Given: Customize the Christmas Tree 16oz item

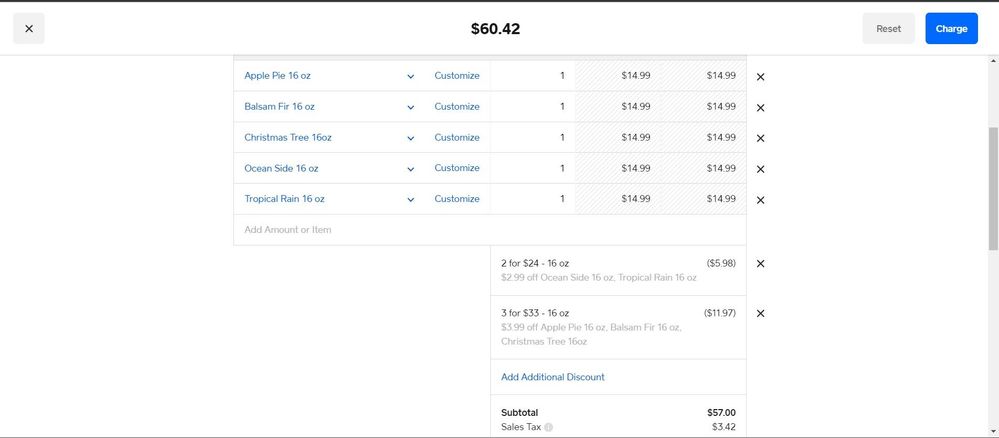Looking at the screenshot, I should [457, 137].
